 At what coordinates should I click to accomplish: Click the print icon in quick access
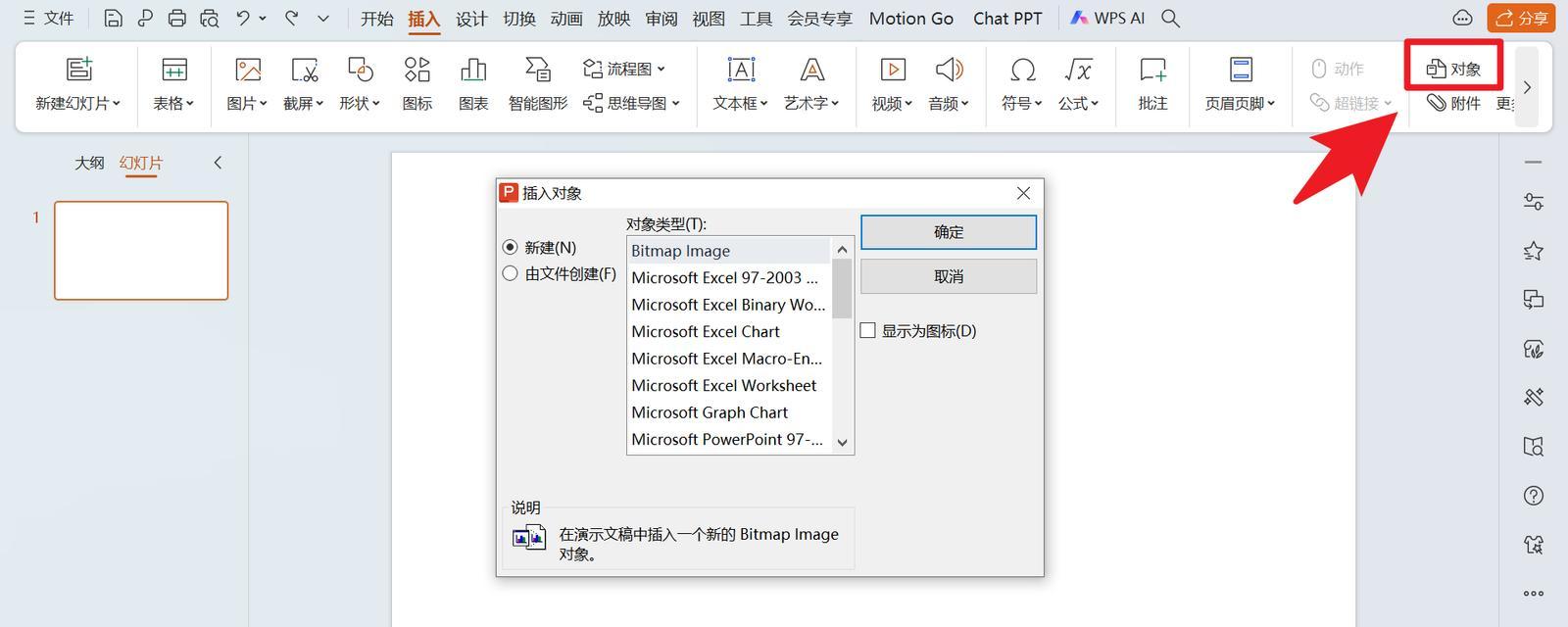tap(176, 19)
